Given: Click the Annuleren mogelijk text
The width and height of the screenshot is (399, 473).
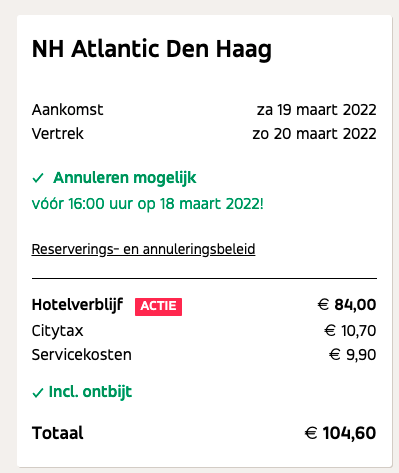Looking at the screenshot, I should pos(125,178).
